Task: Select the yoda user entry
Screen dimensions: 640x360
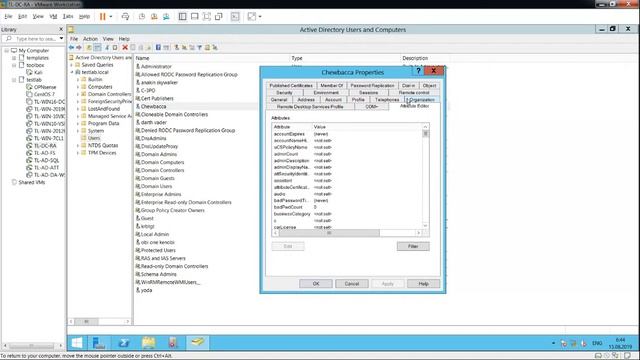Action: click(x=144, y=290)
